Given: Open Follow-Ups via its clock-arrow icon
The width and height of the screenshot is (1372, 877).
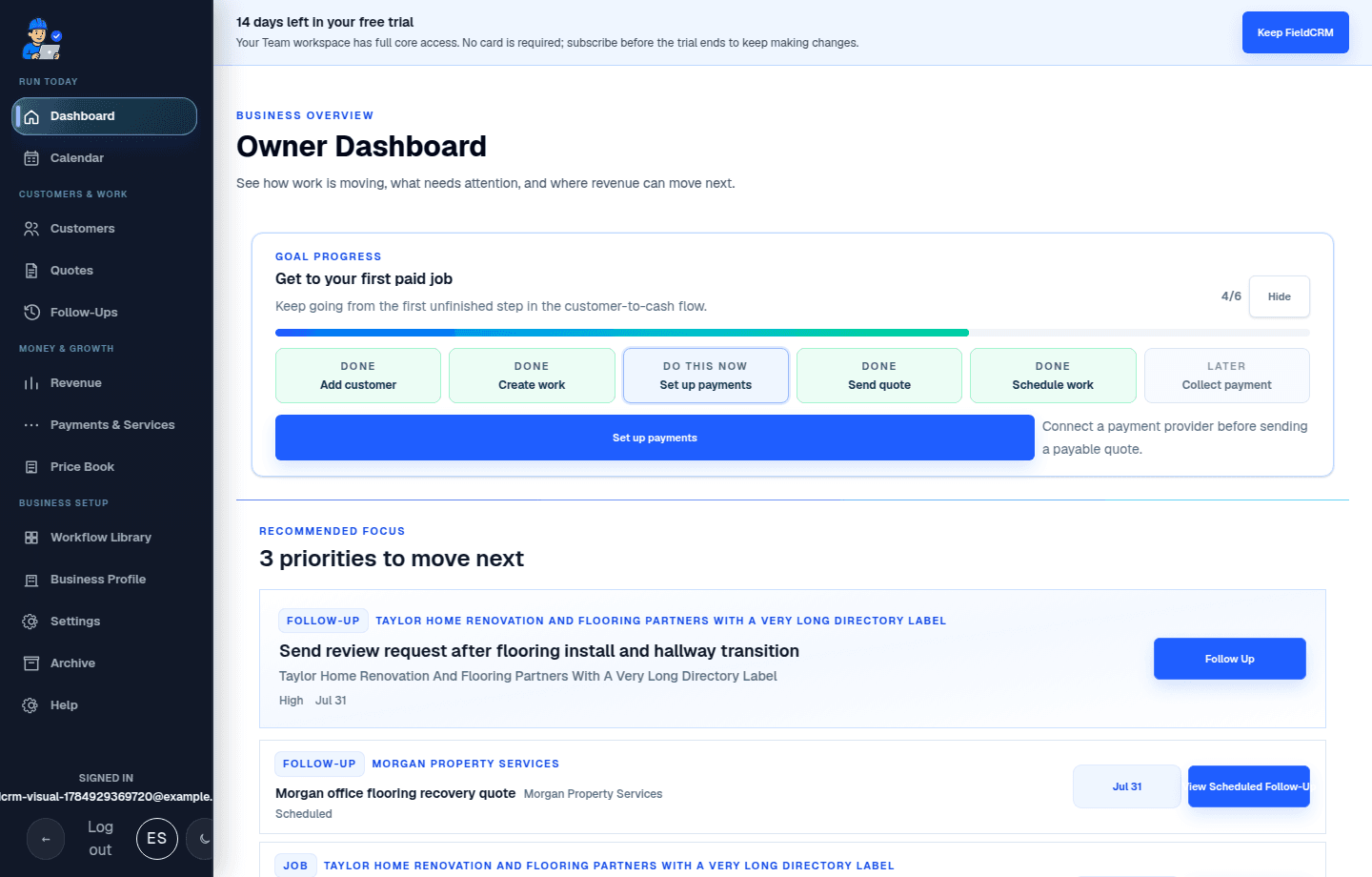Looking at the screenshot, I should 31,313.
